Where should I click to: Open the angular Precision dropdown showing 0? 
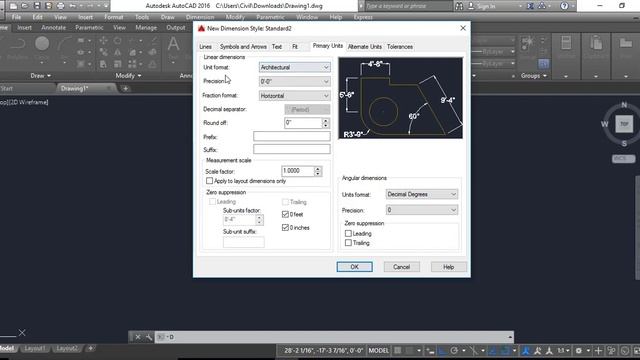tap(422, 210)
